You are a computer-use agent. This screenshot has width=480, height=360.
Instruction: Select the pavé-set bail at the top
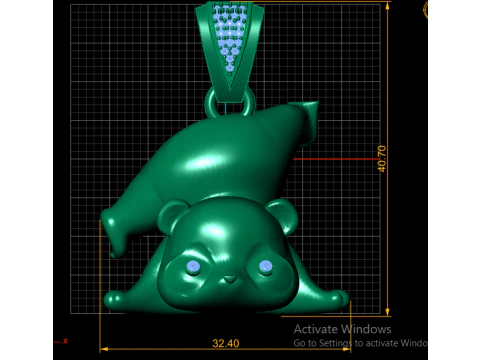230,52
